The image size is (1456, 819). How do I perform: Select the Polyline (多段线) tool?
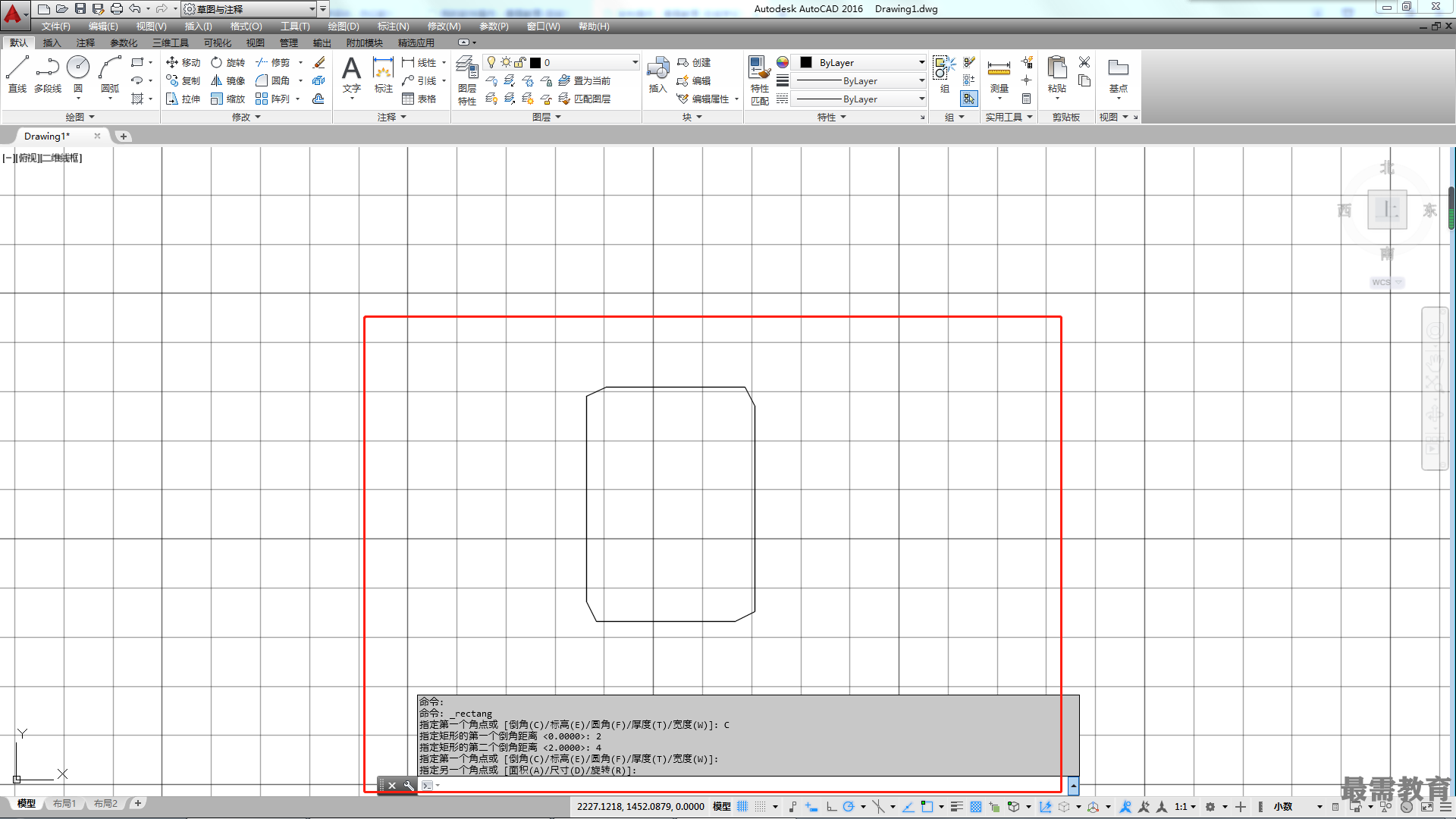(x=47, y=74)
